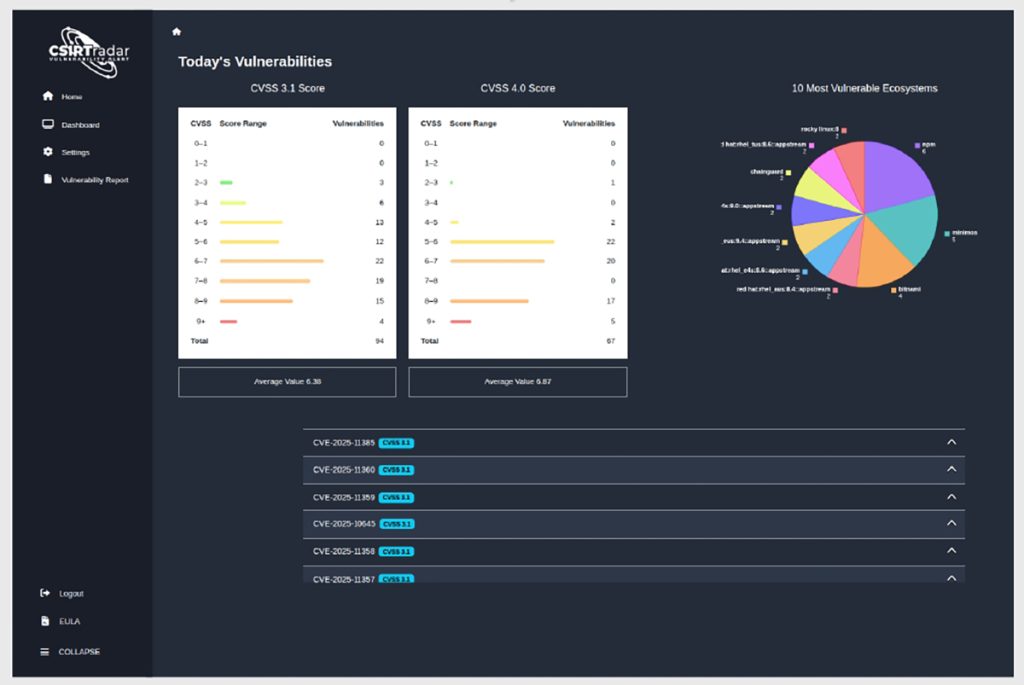Toggle the npm legend entry in pie chart
1024x685 pixels.
click(925, 146)
